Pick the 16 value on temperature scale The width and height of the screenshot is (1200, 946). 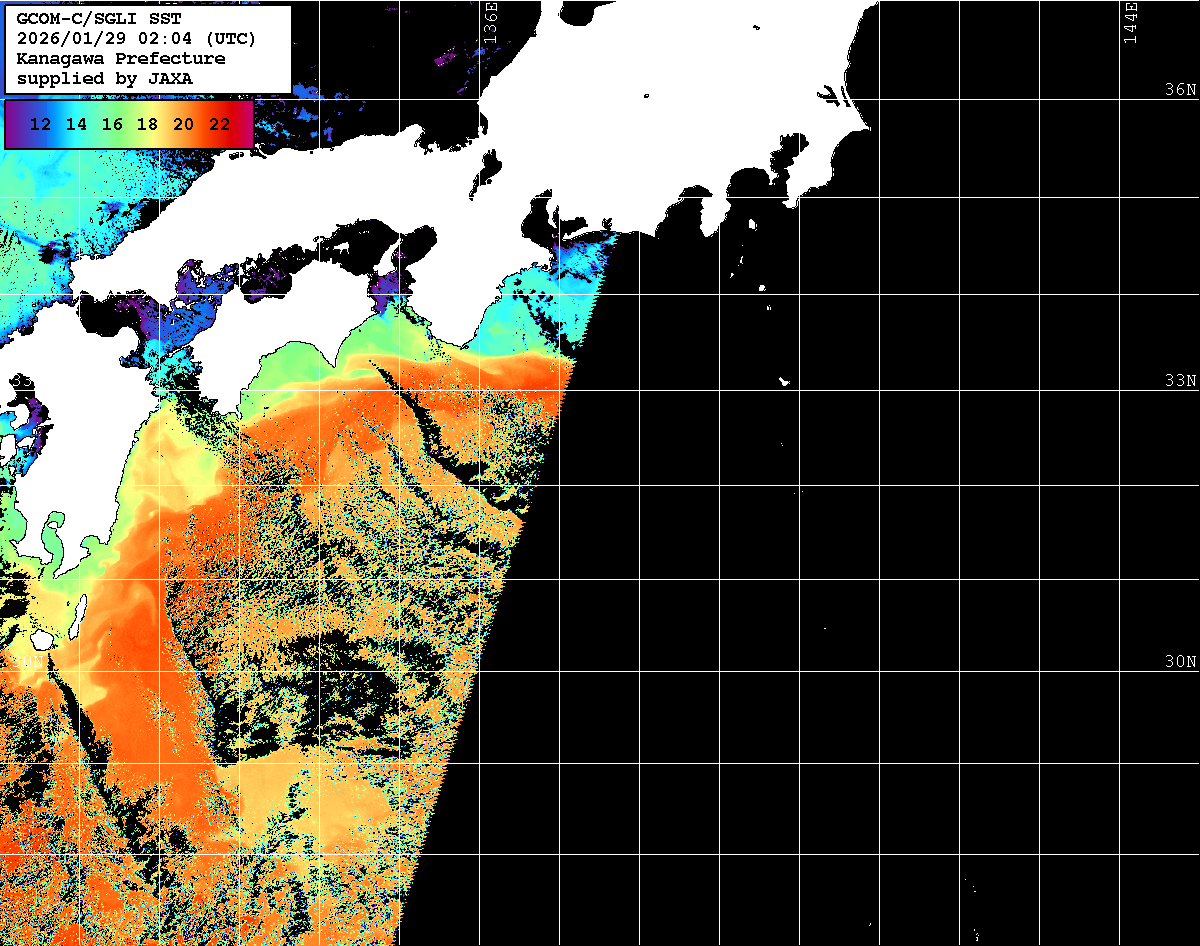click(x=112, y=125)
